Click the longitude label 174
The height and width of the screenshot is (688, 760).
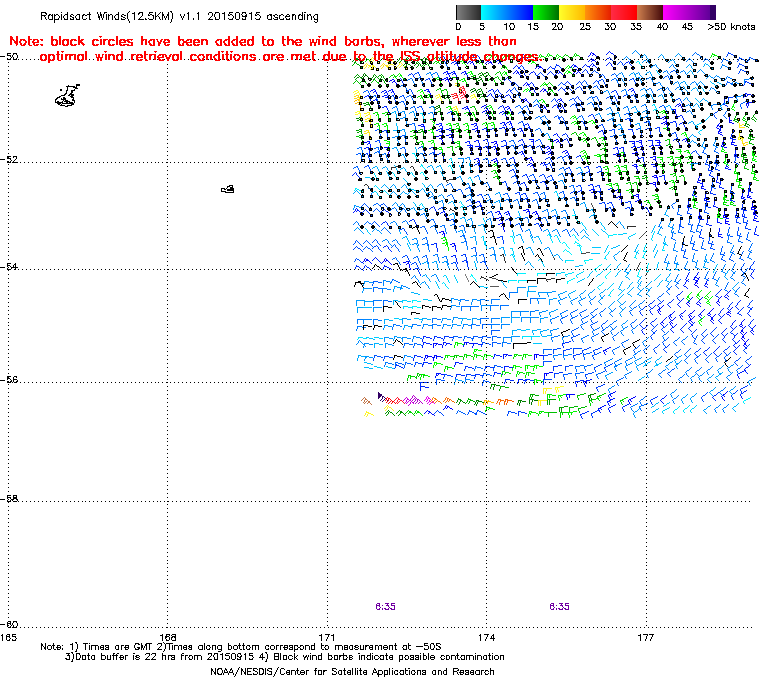pos(487,637)
